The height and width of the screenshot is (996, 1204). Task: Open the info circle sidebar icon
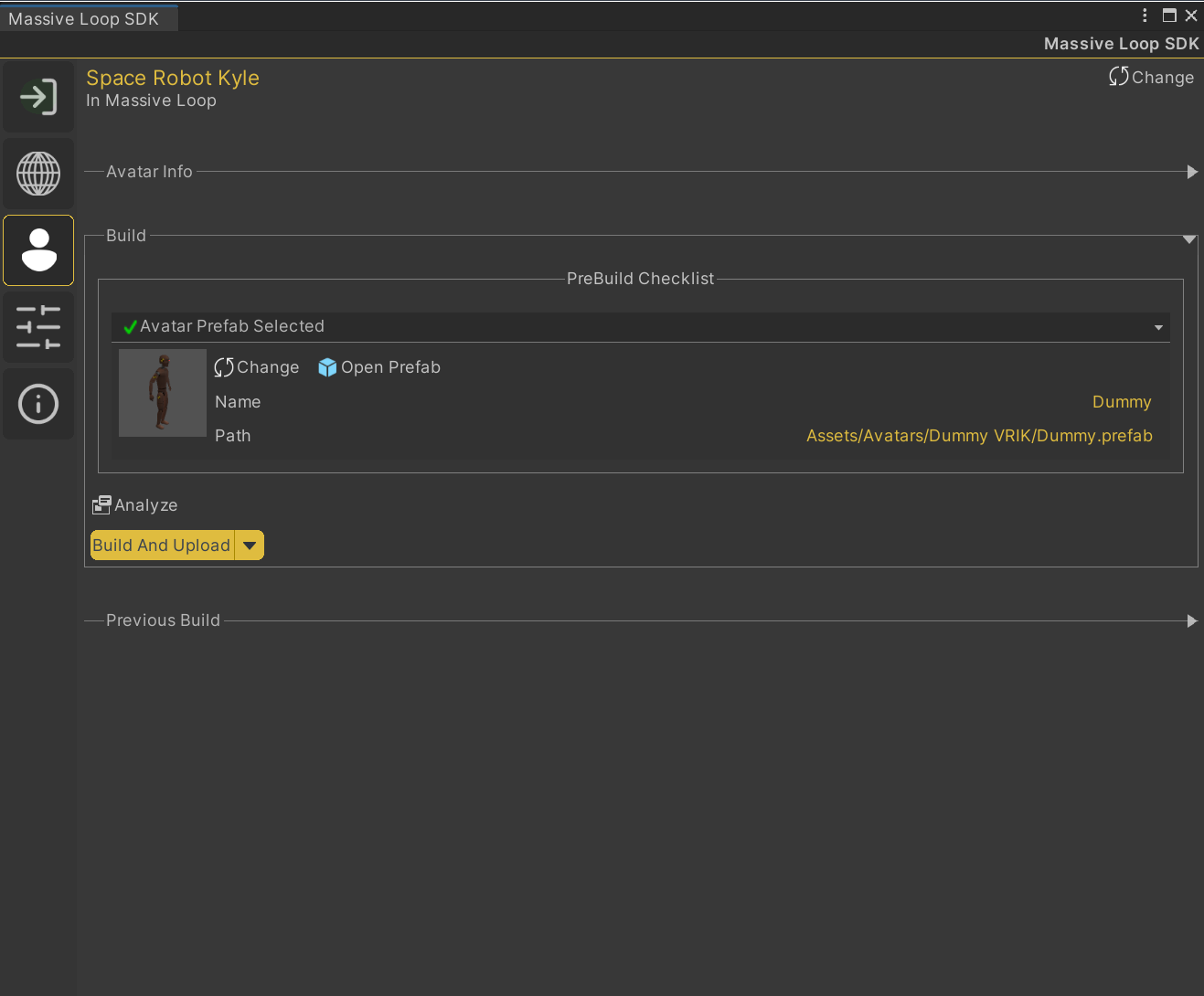pyautogui.click(x=38, y=404)
